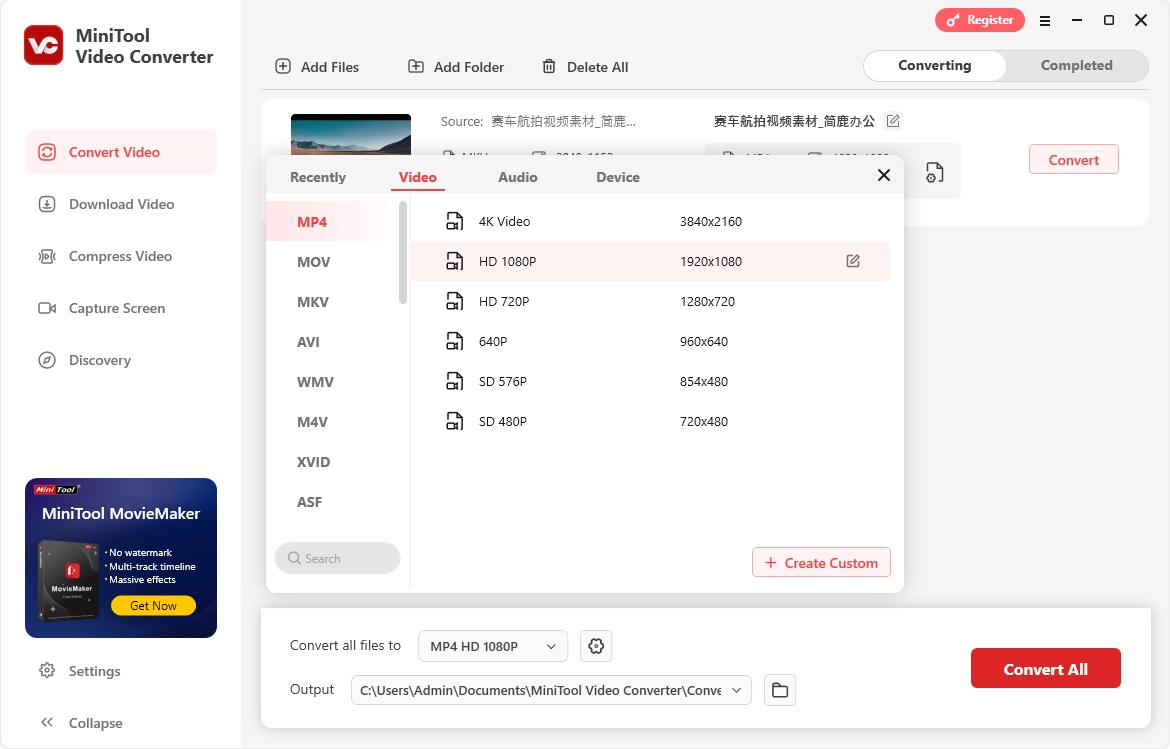Image resolution: width=1170 pixels, height=749 pixels.
Task: Switch to the Compress Video tool
Action: tap(120, 256)
